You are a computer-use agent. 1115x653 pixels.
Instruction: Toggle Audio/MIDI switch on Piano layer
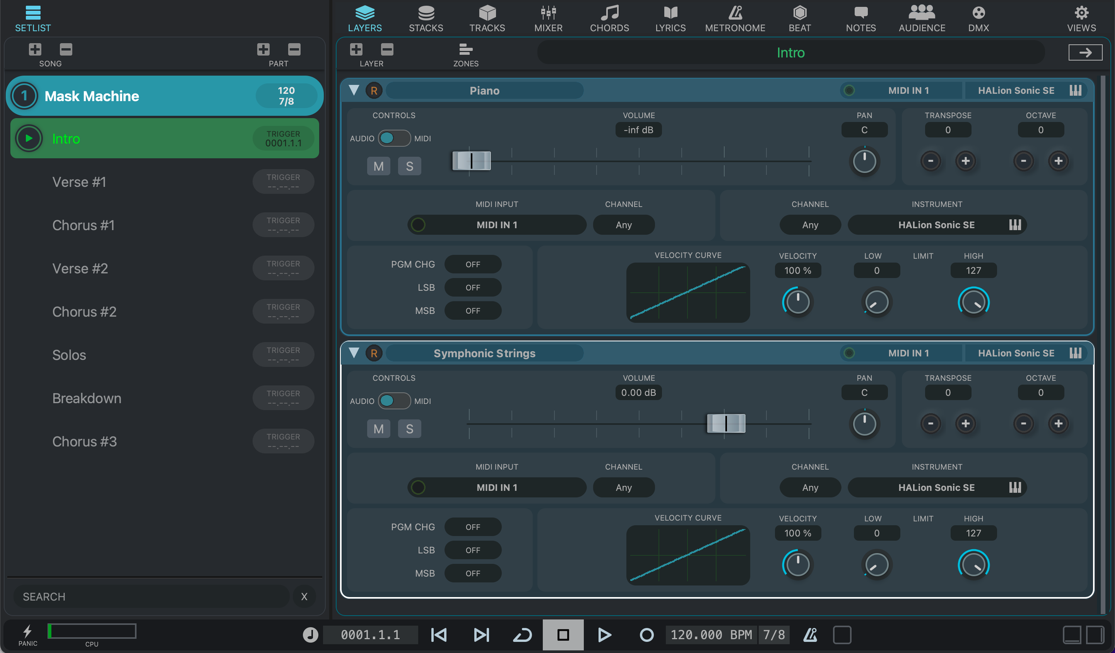click(394, 138)
